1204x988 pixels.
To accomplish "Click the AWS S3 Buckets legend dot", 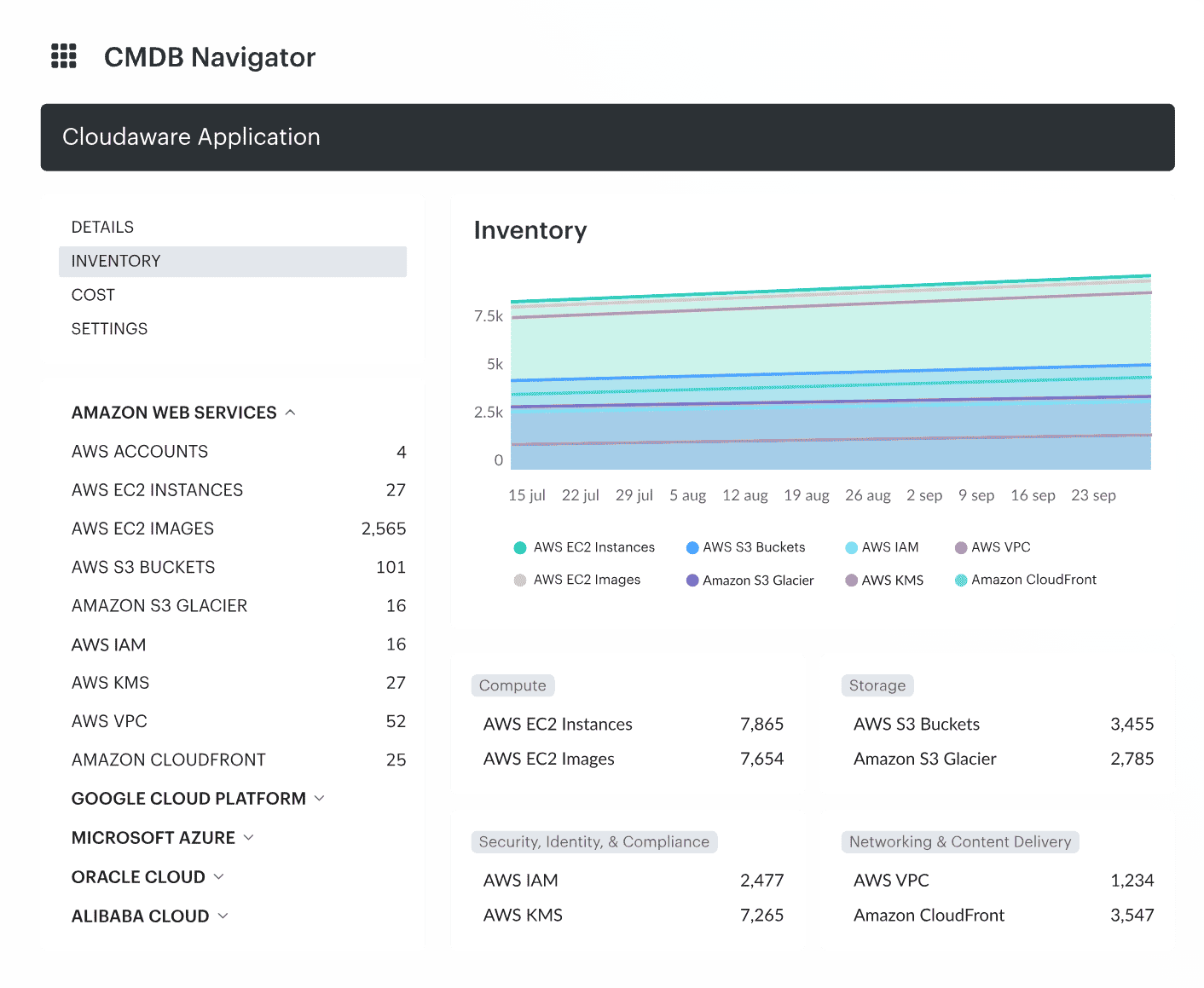I will tap(692, 547).
